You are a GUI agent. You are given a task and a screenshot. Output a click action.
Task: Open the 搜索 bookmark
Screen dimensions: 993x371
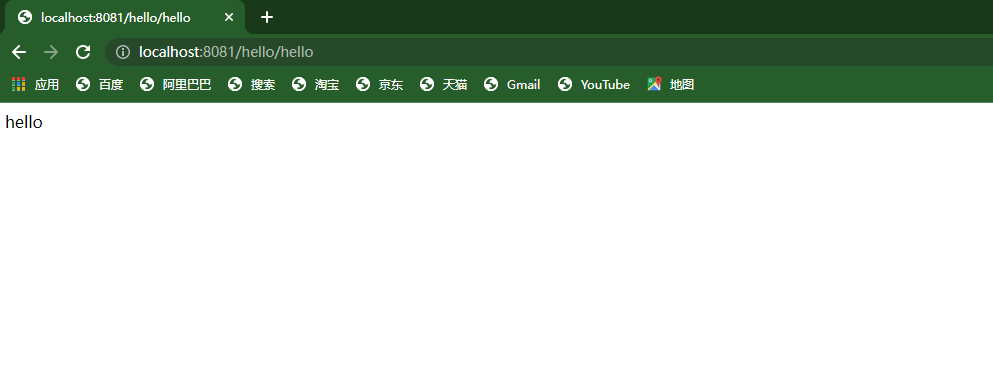pyautogui.click(x=251, y=84)
